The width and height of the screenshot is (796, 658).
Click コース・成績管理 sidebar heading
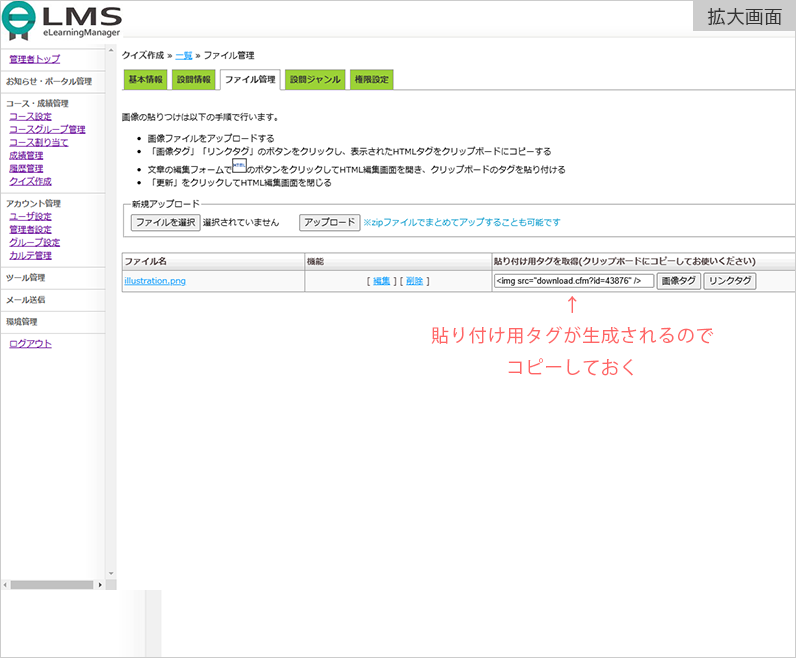click(37, 103)
